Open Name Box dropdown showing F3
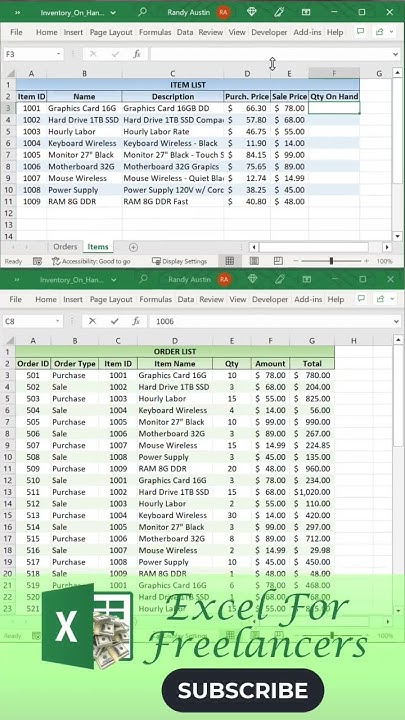This screenshot has width=405, height=720. pyautogui.click(x=58, y=54)
